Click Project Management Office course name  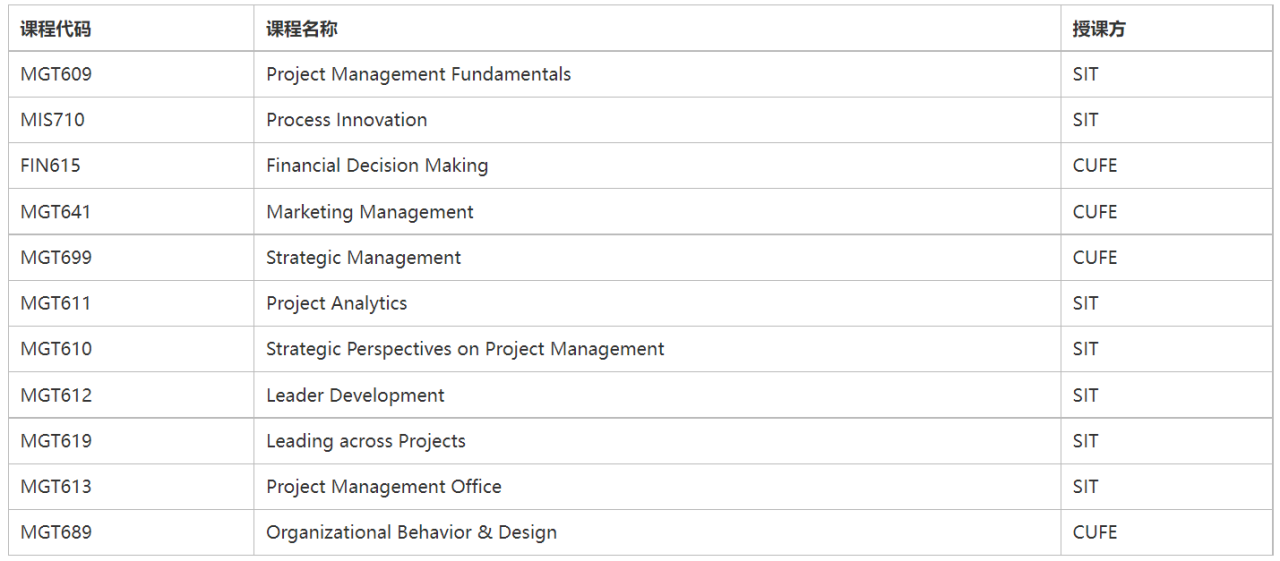click(383, 487)
